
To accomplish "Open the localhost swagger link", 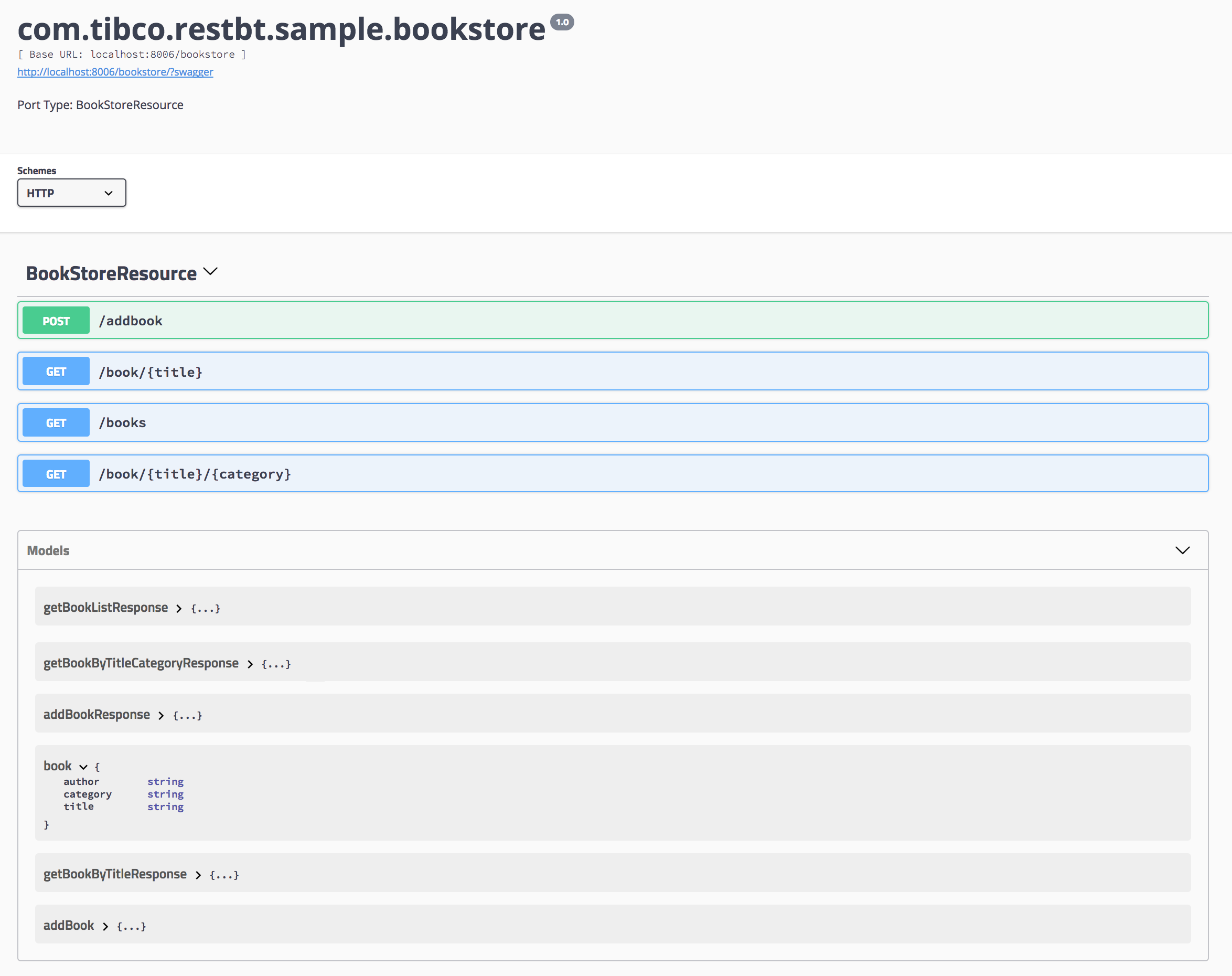I will 115,72.
